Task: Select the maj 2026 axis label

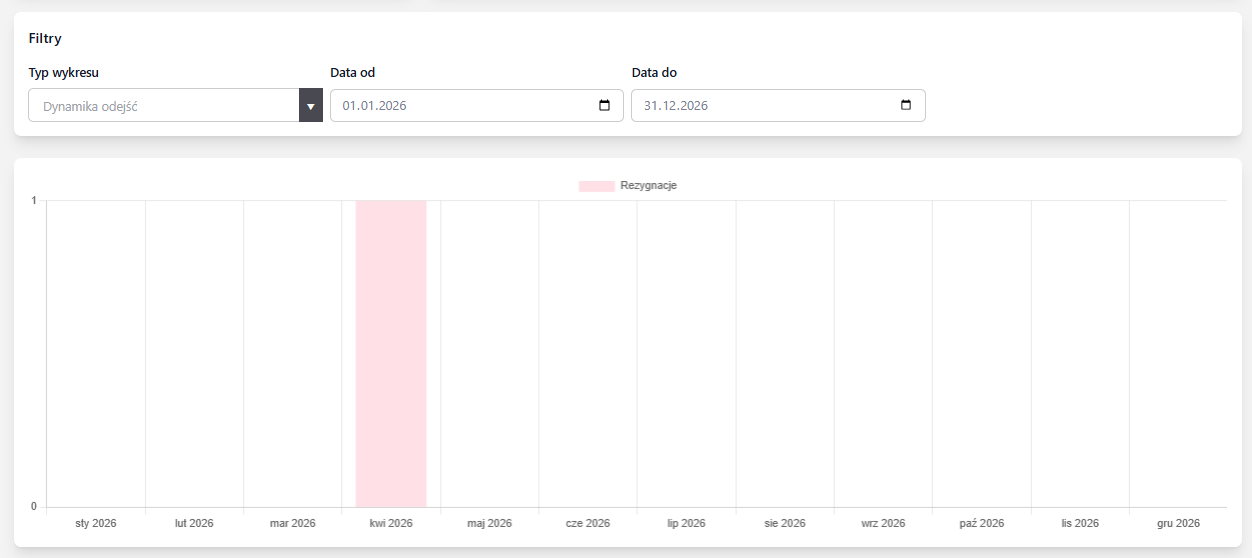Action: coord(489,523)
